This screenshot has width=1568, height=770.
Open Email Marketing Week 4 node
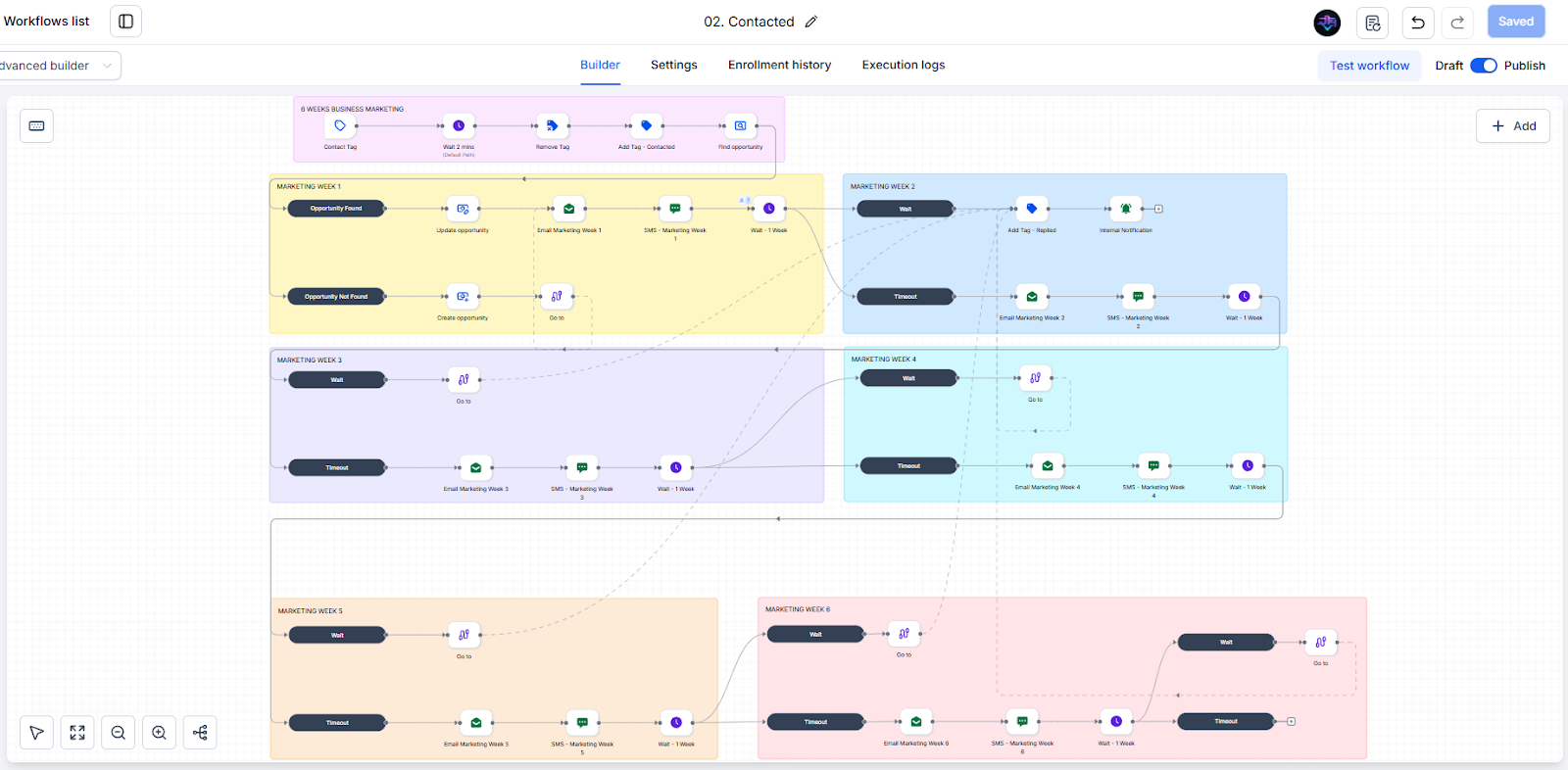pyautogui.click(x=1048, y=466)
